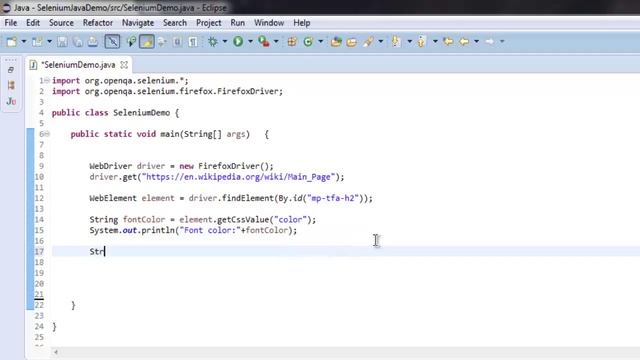Click the New Java Class icon

[308, 41]
